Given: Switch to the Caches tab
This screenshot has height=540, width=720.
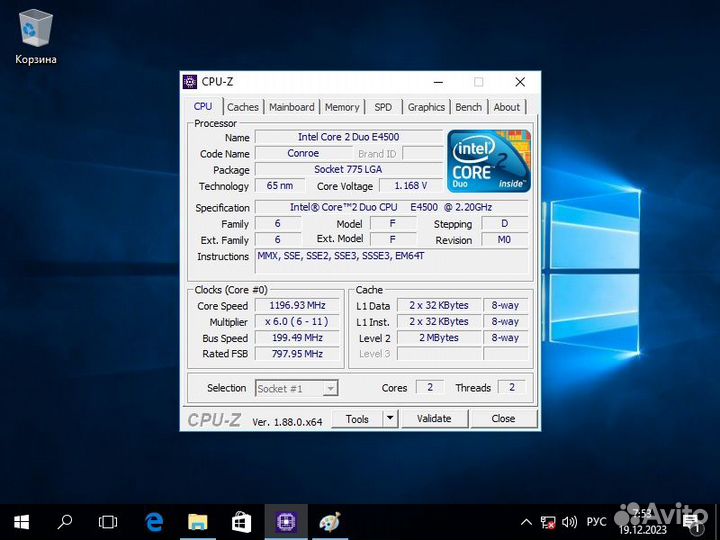Looking at the screenshot, I should tap(242, 107).
